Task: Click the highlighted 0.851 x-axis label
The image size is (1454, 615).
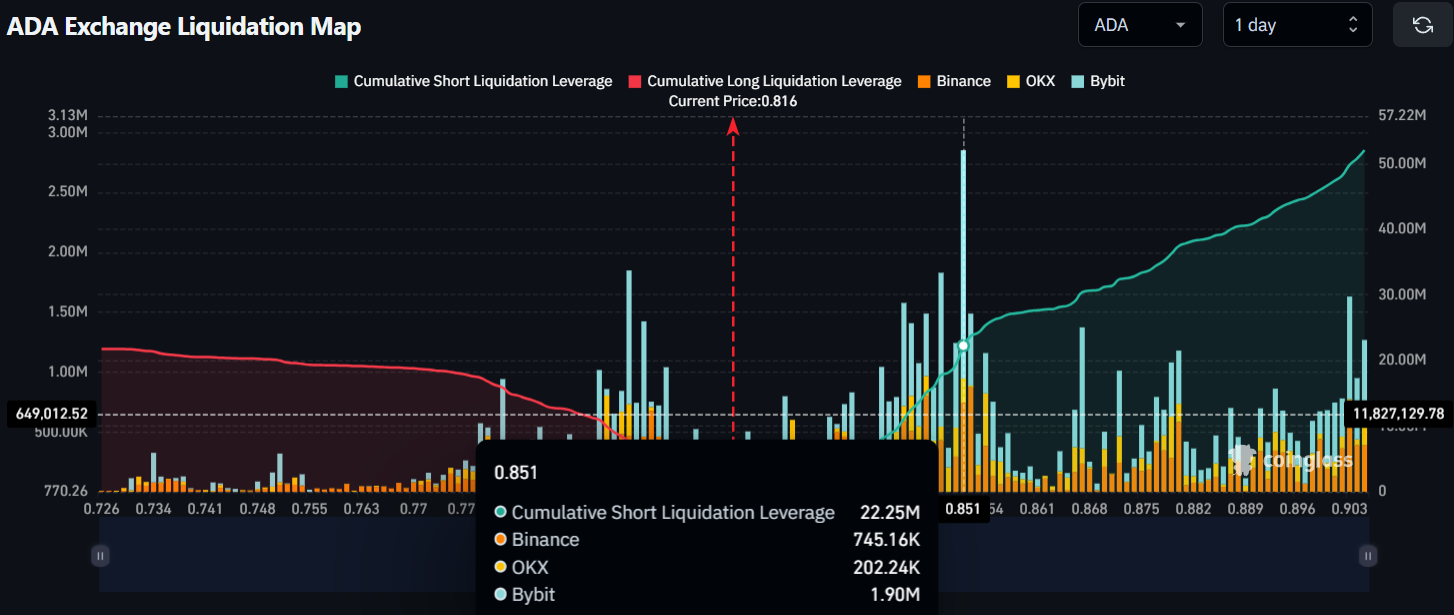Action: pyautogui.click(x=962, y=509)
